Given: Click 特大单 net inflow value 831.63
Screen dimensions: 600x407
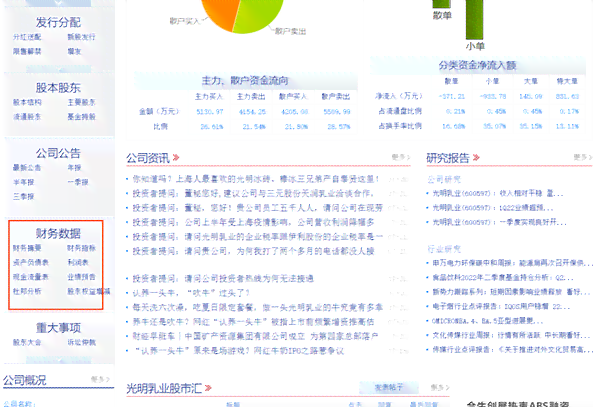Looking at the screenshot, I should click(567, 96).
